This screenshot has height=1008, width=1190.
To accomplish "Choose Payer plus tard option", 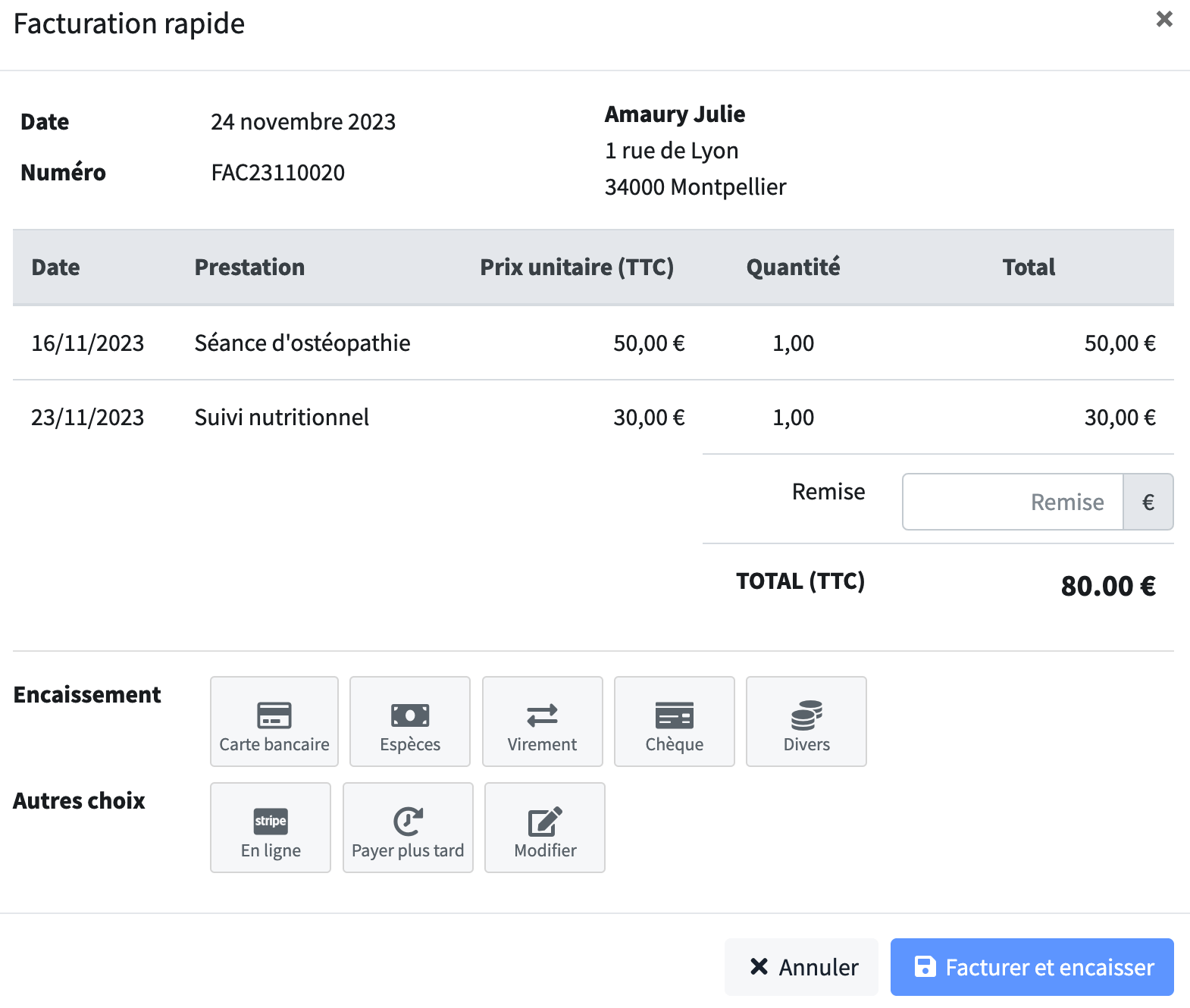I will [x=408, y=828].
